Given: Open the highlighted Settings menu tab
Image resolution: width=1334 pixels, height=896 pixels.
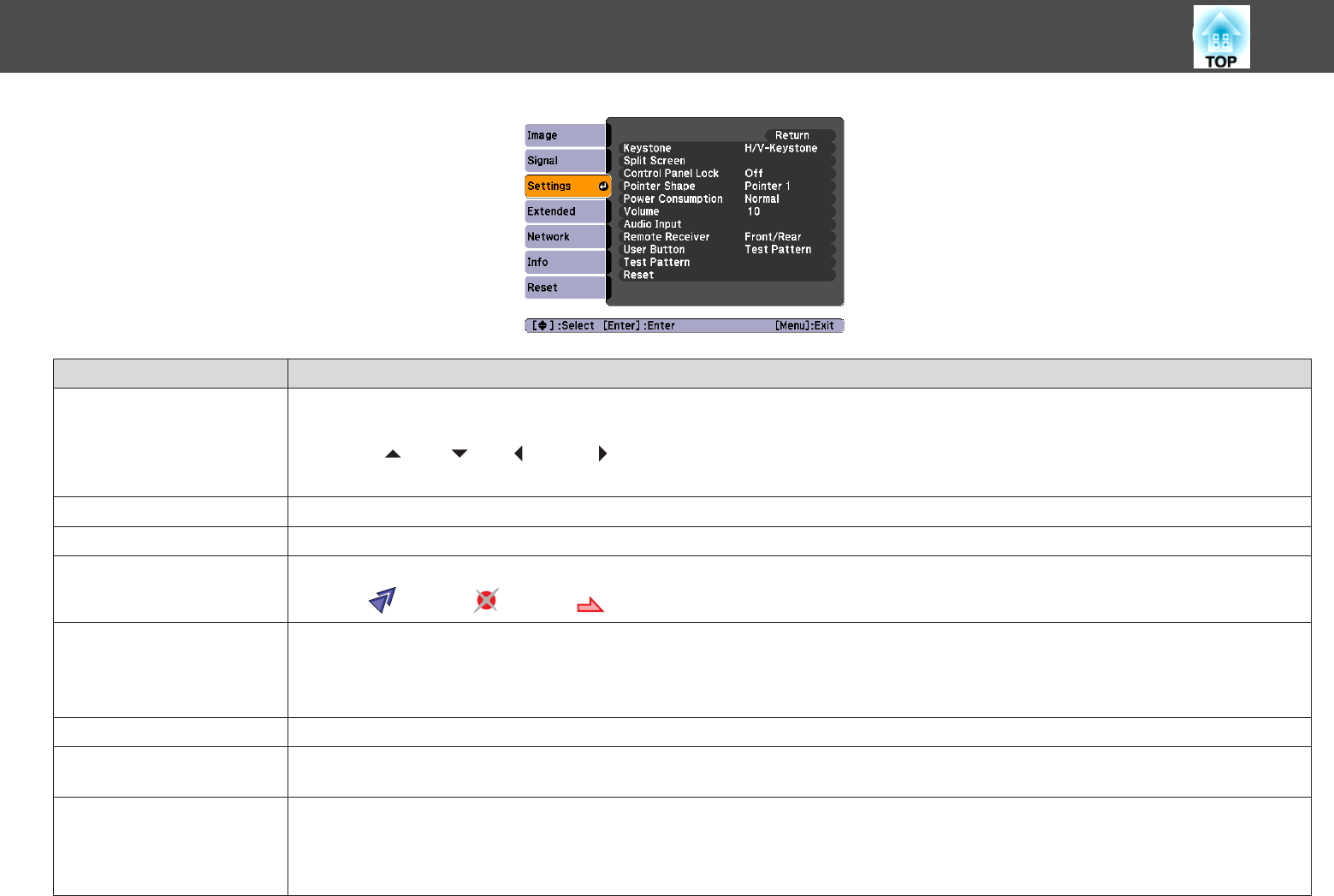Looking at the screenshot, I should 567,186.
